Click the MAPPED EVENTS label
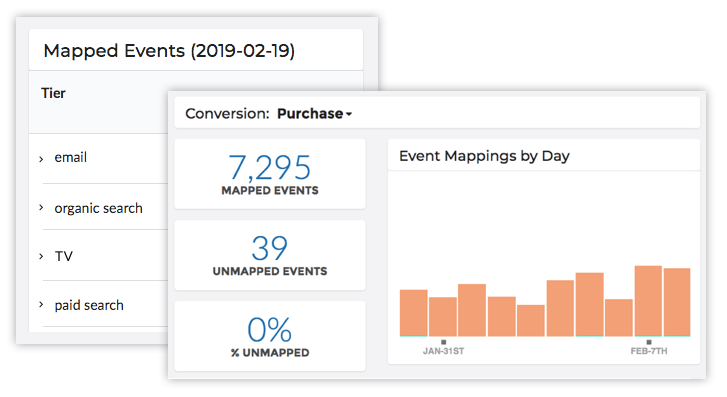 (x=270, y=191)
